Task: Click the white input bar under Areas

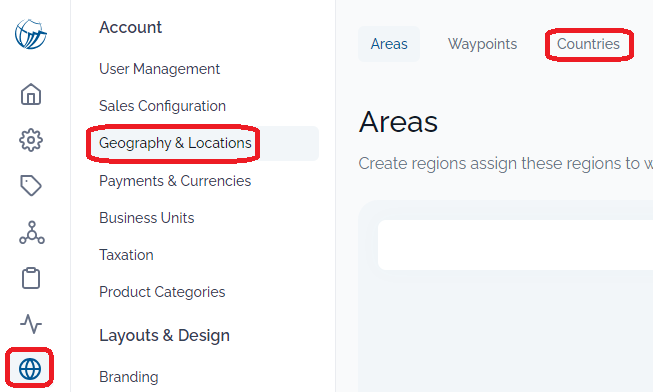Action: coord(515,245)
